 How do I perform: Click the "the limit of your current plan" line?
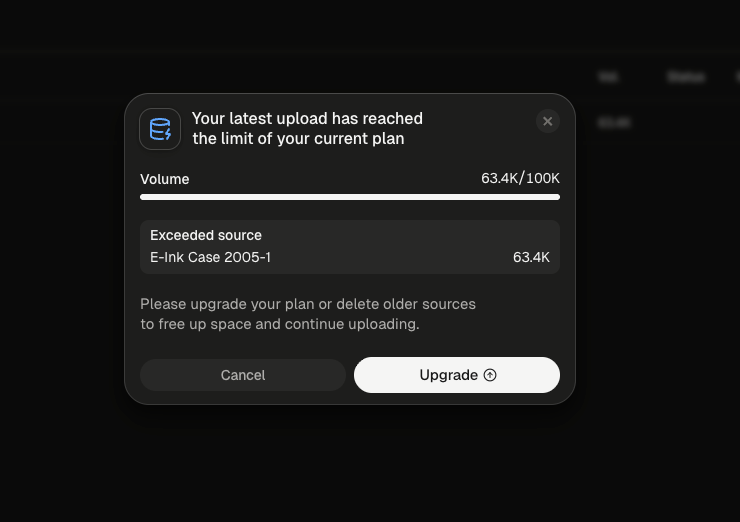(298, 139)
